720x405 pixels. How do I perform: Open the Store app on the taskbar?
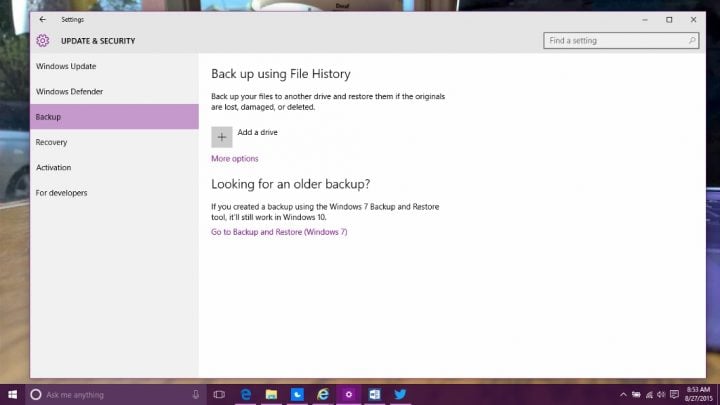point(297,394)
